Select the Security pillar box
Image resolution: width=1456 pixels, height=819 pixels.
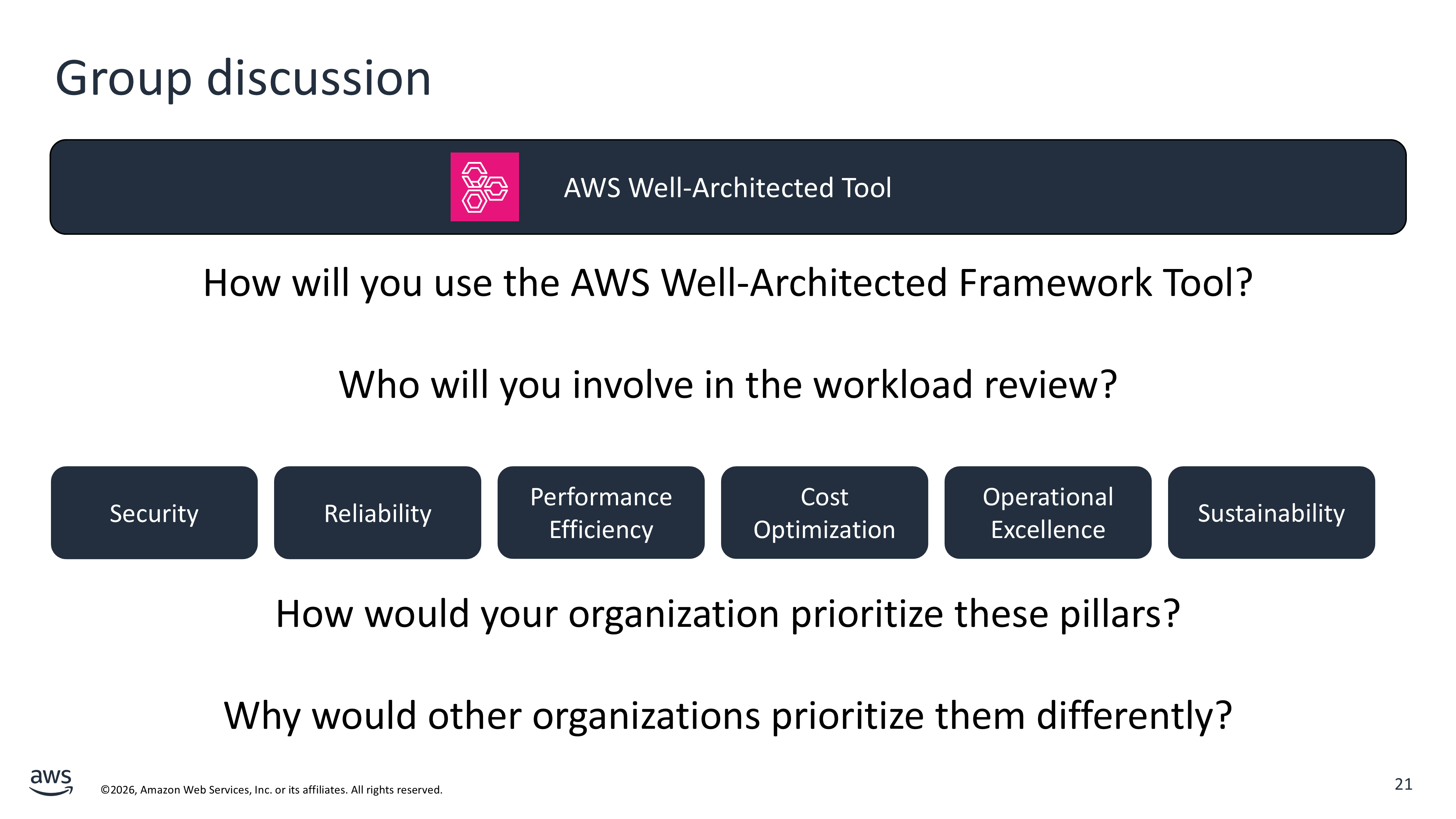pos(154,513)
